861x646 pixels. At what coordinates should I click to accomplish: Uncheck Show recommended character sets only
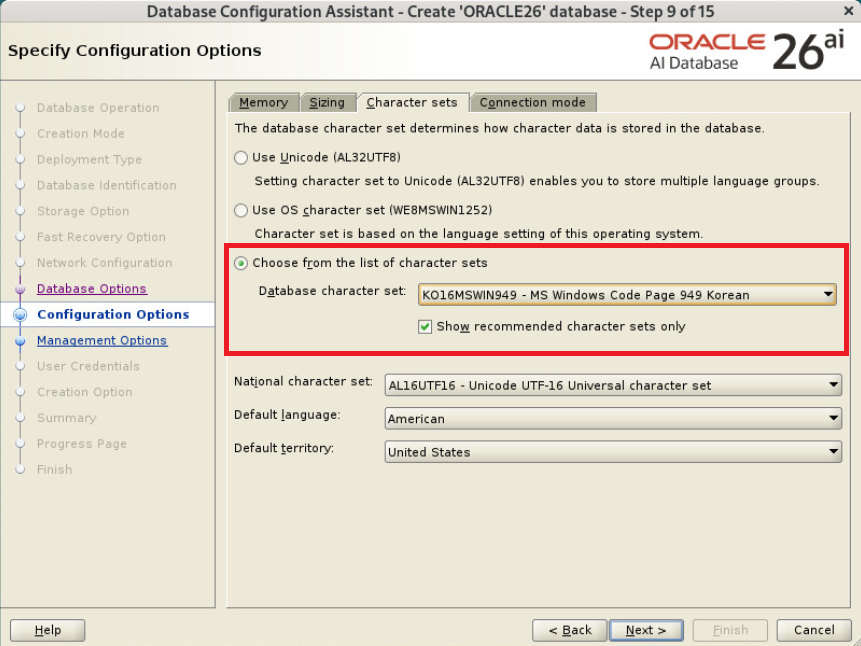[424, 327]
